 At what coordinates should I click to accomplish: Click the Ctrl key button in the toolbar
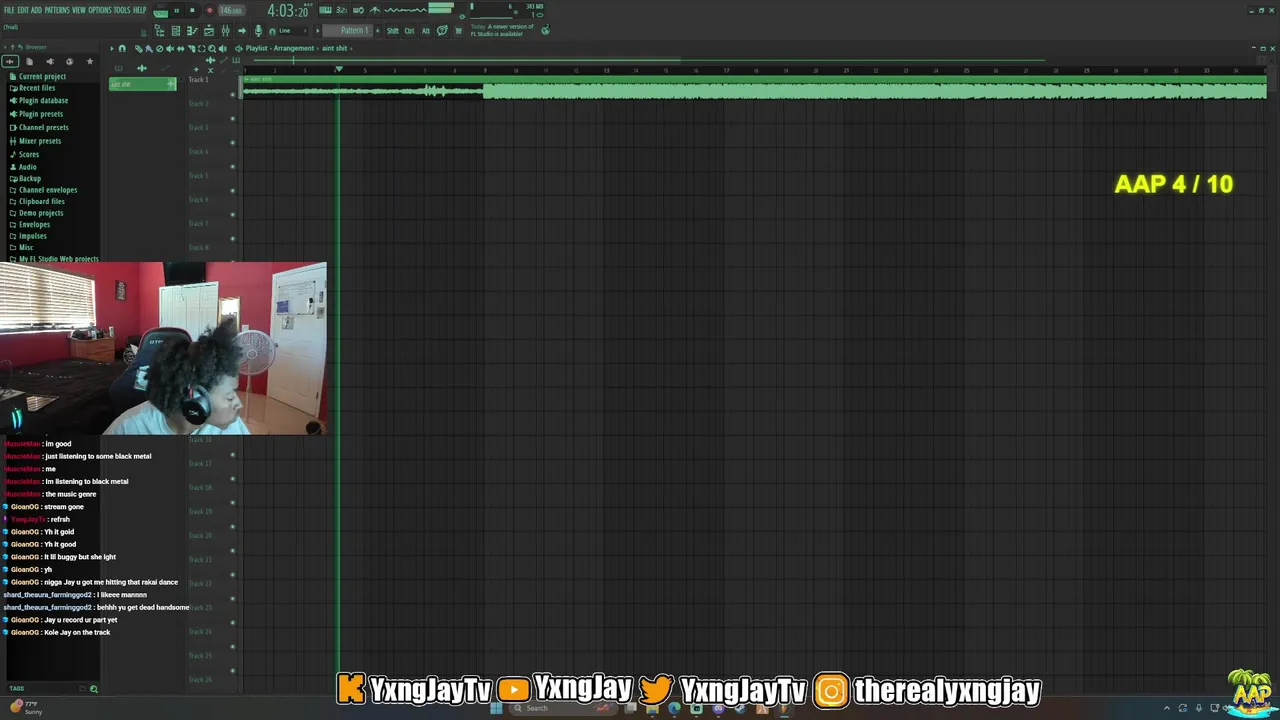409,31
